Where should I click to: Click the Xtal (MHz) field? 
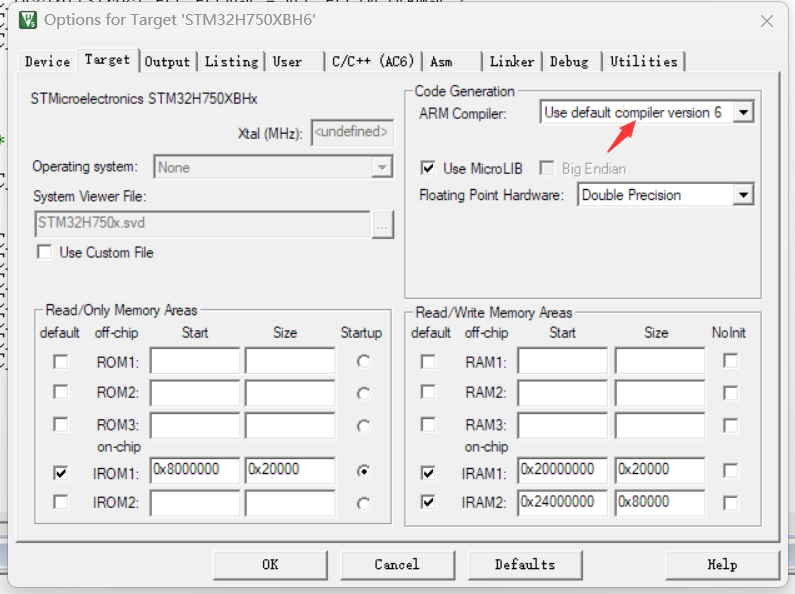pos(352,132)
